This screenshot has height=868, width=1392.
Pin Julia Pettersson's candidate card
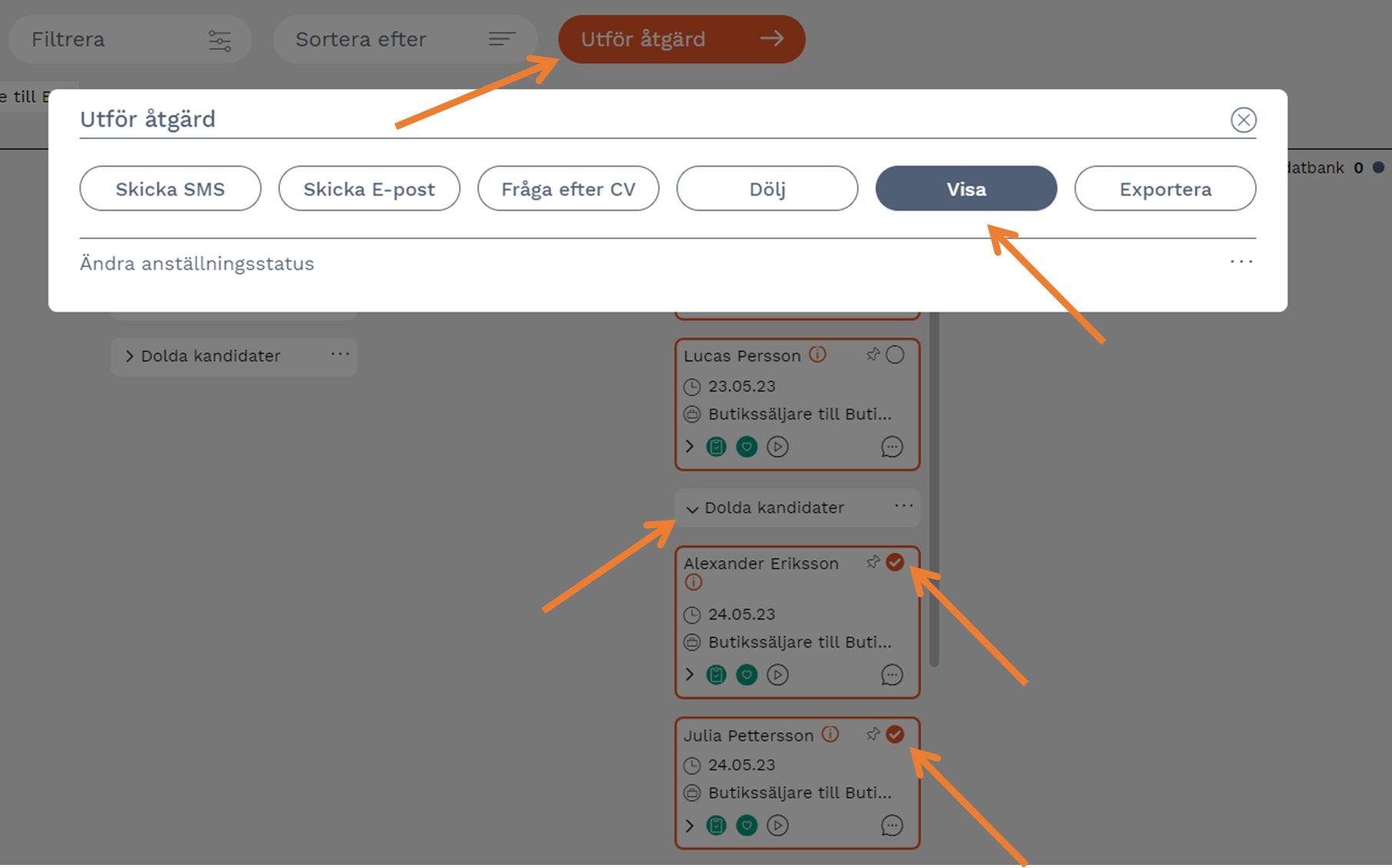pyautogui.click(x=873, y=734)
